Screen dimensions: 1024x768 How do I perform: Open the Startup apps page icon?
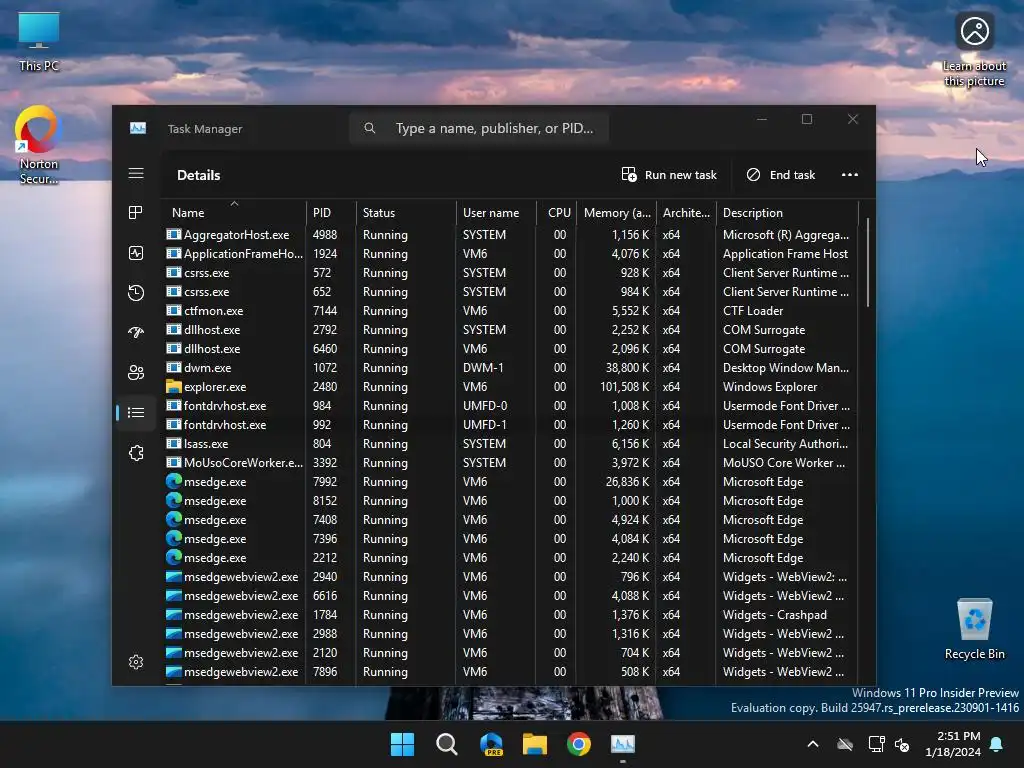(x=136, y=332)
